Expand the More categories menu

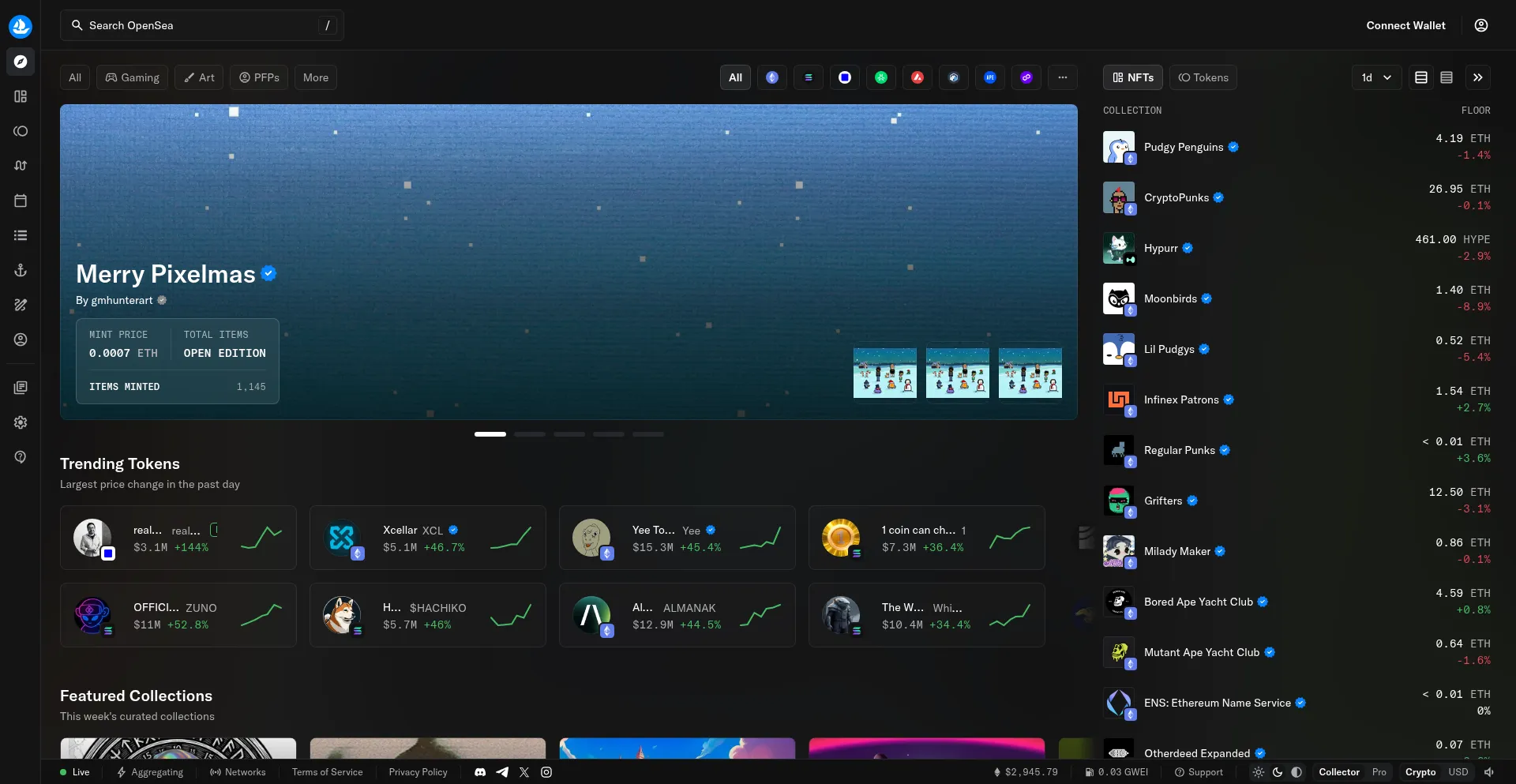click(316, 77)
